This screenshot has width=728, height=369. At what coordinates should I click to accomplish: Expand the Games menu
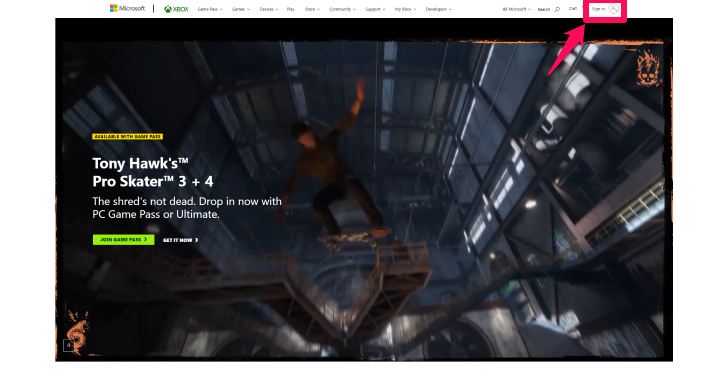(240, 9)
